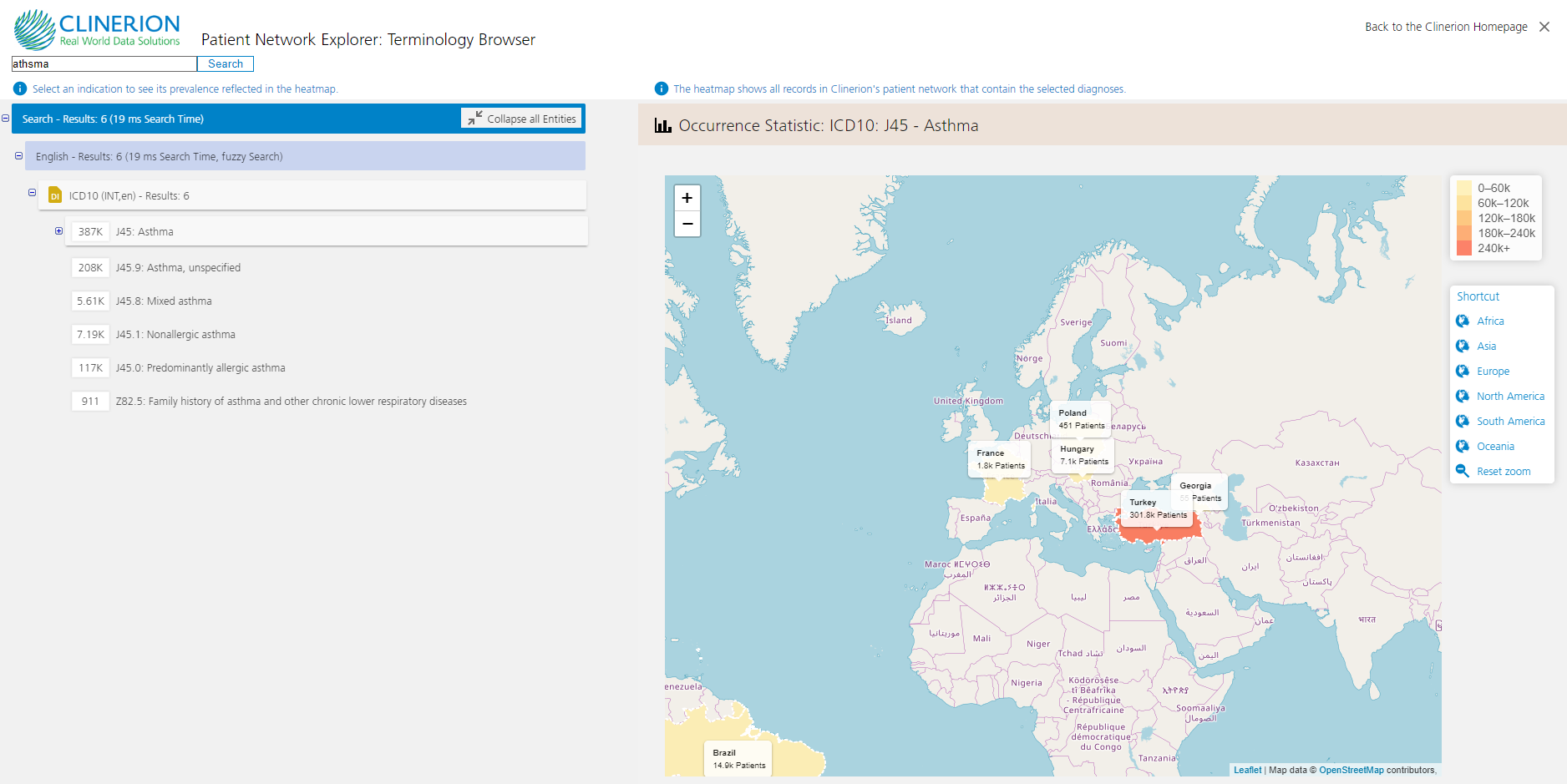Select J45.8: Mixed asthma
Image resolution: width=1567 pixels, height=784 pixels.
164,301
